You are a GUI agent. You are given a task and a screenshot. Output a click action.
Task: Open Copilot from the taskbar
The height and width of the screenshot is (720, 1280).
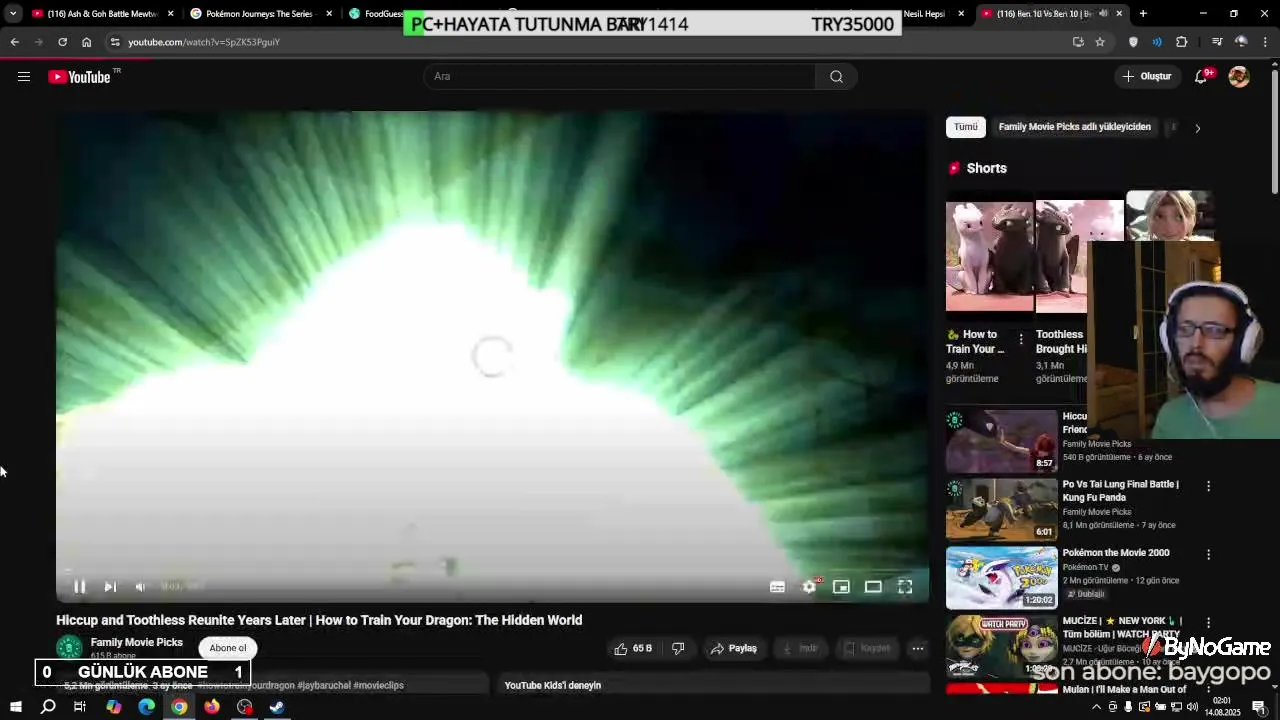(x=113, y=707)
